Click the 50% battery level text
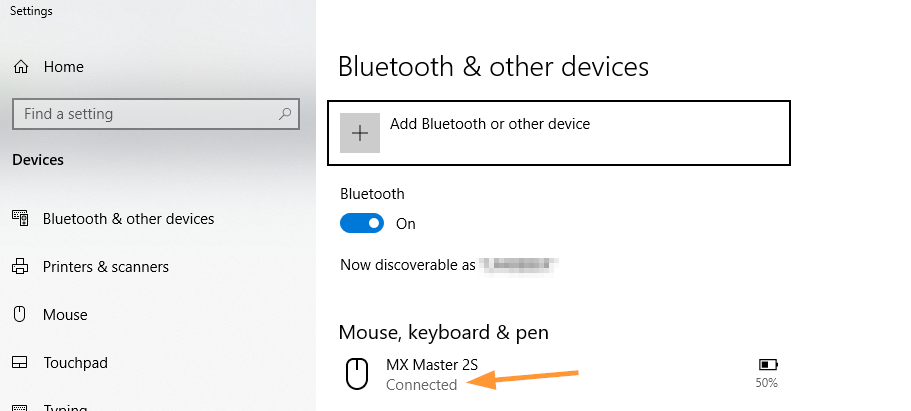911x411 pixels. pyautogui.click(x=767, y=383)
